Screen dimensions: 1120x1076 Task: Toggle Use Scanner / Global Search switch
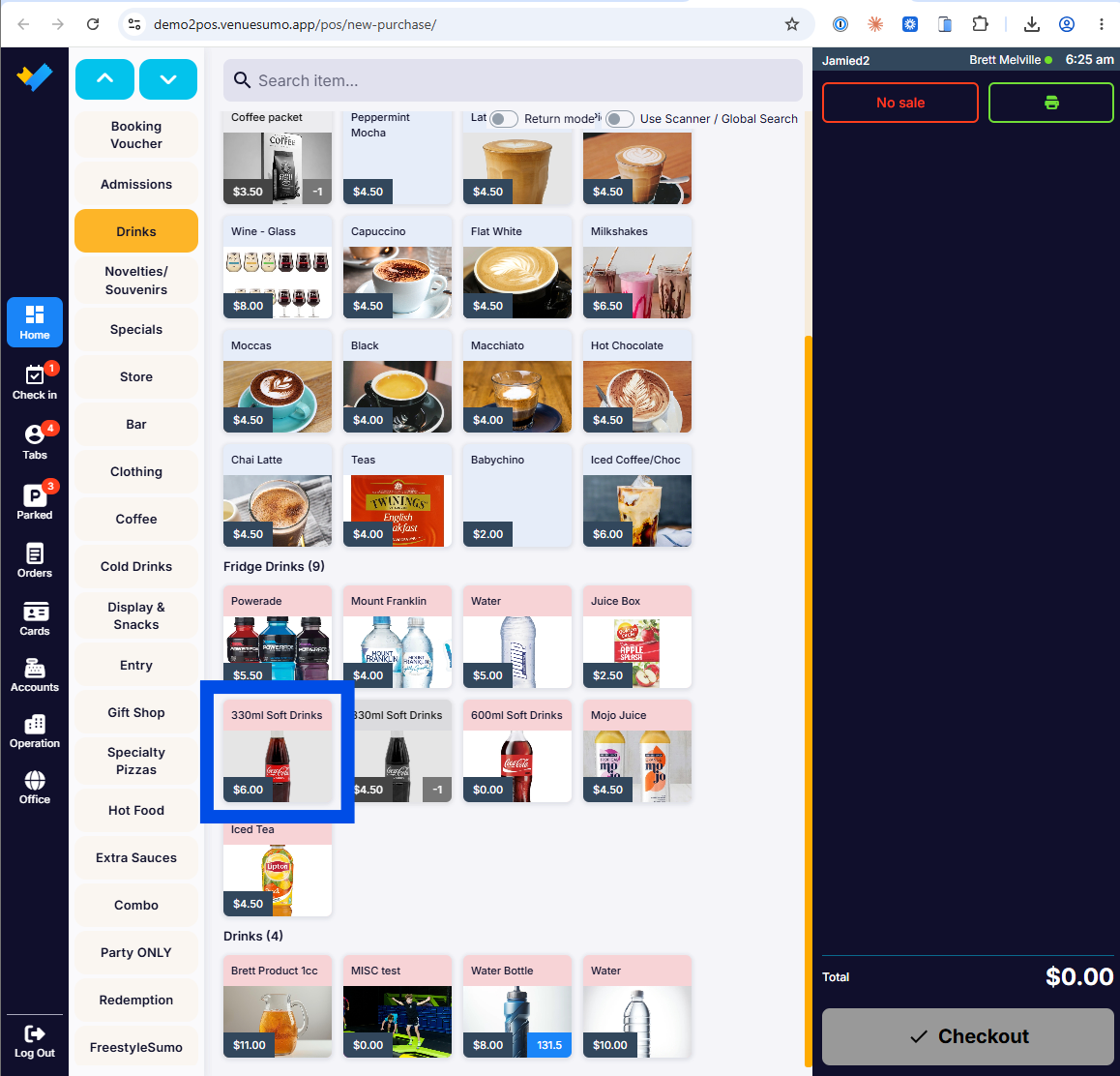point(619,119)
